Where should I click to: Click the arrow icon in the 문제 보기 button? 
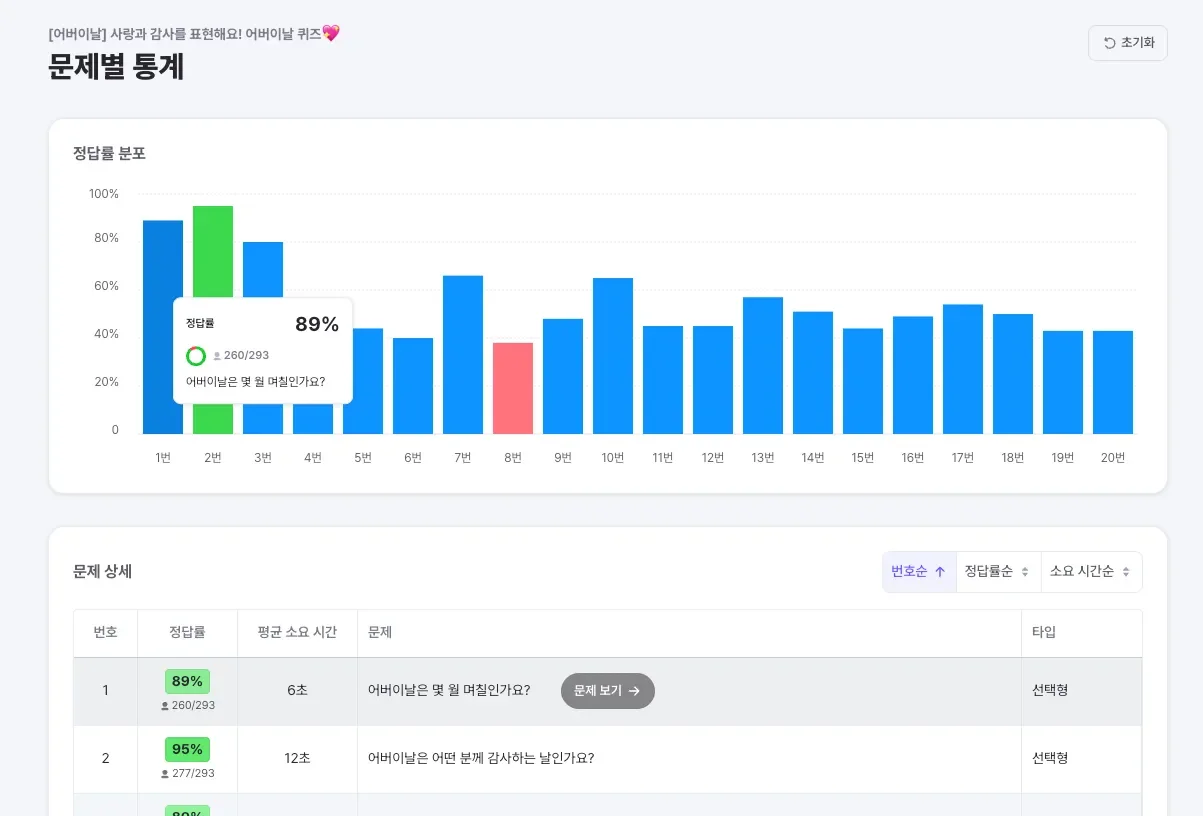634,691
